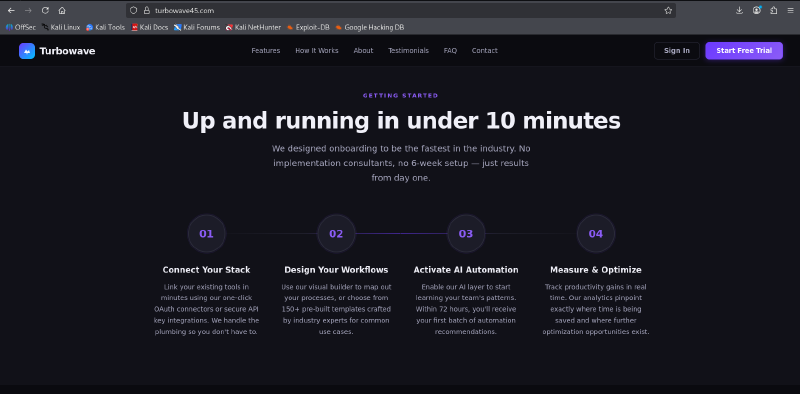Viewport: 800px width, 394px height.
Task: Open the extensions puzzle icon
Action: point(773,10)
